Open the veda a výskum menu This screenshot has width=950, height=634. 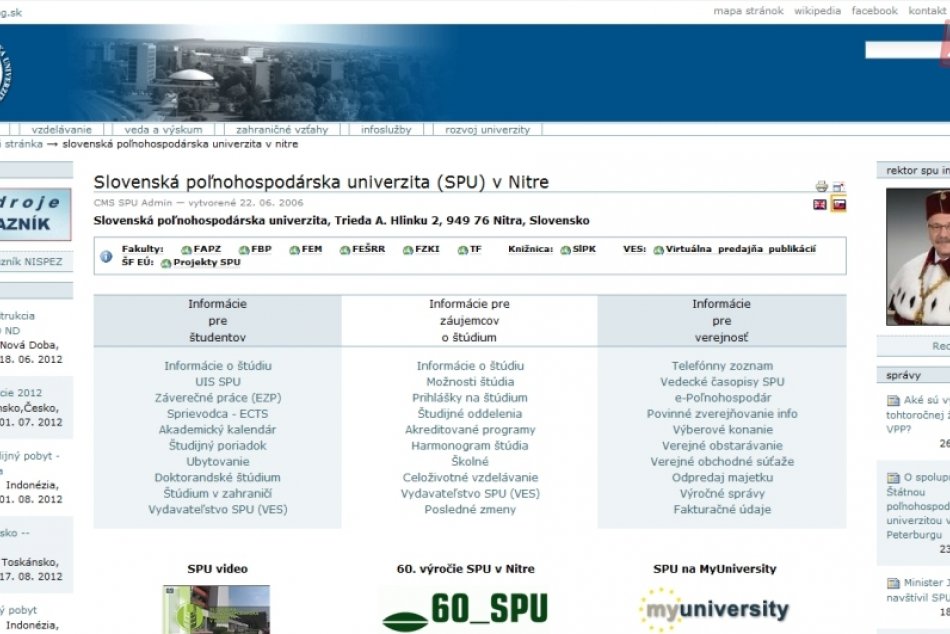(x=163, y=129)
